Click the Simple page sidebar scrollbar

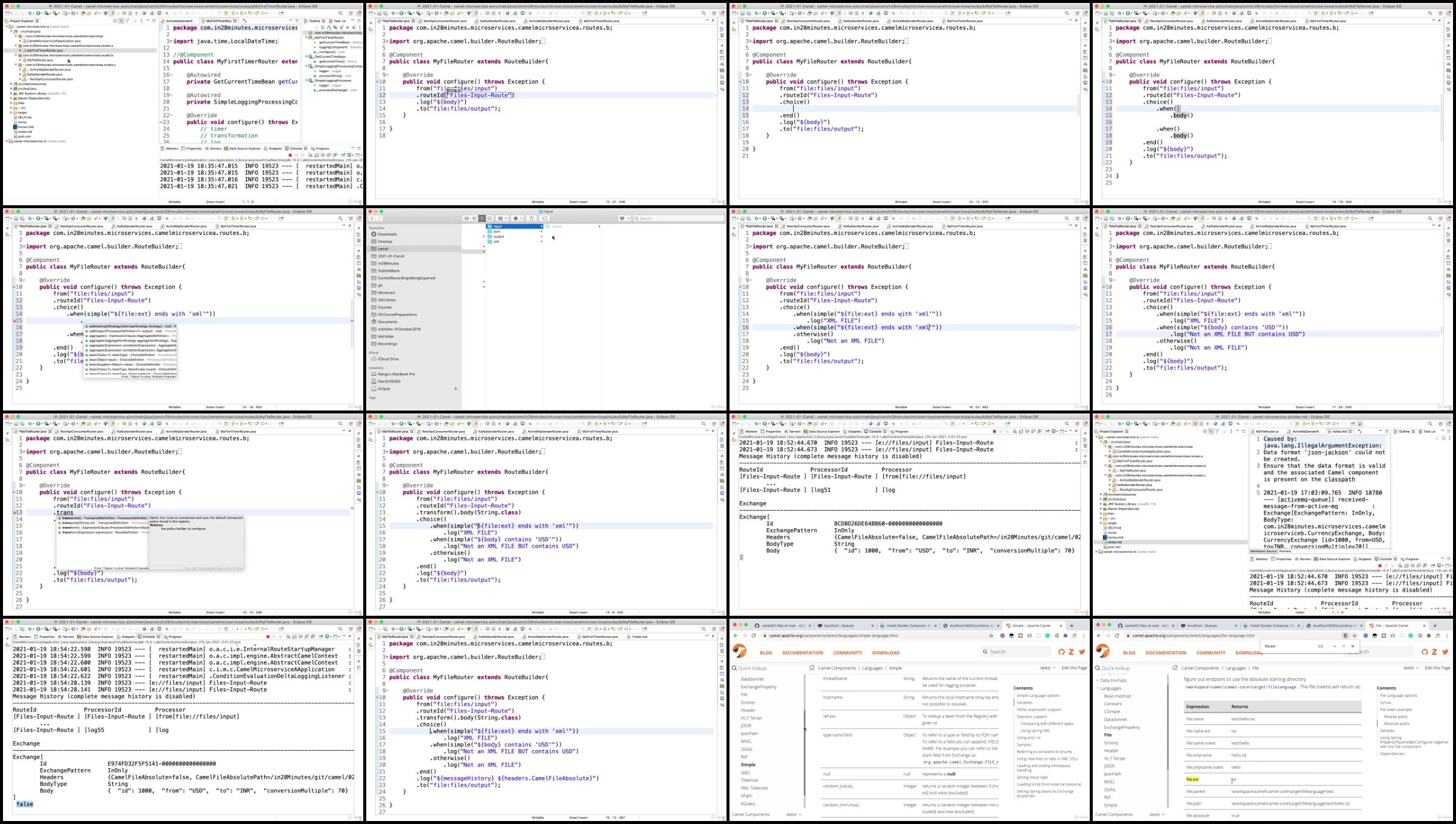805,752
